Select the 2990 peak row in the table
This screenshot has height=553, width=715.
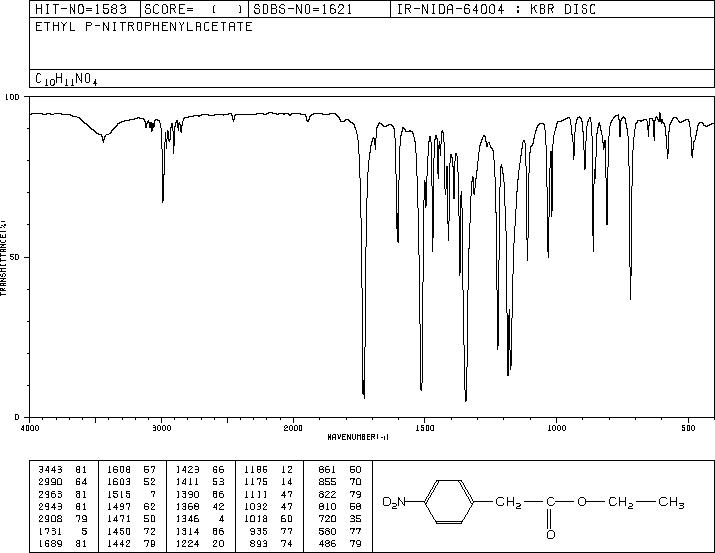coord(62,482)
